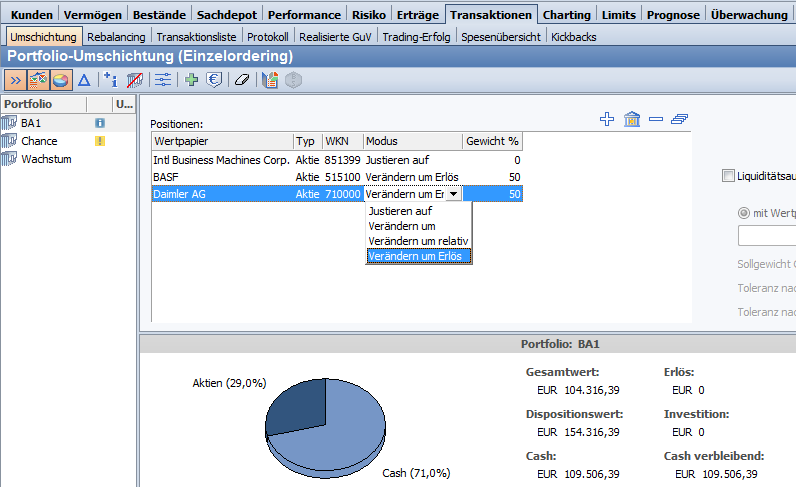Screen dimensions: 796x487
Task: Choose 'Justieren auf' from the dropdown list
Action: pos(400,211)
